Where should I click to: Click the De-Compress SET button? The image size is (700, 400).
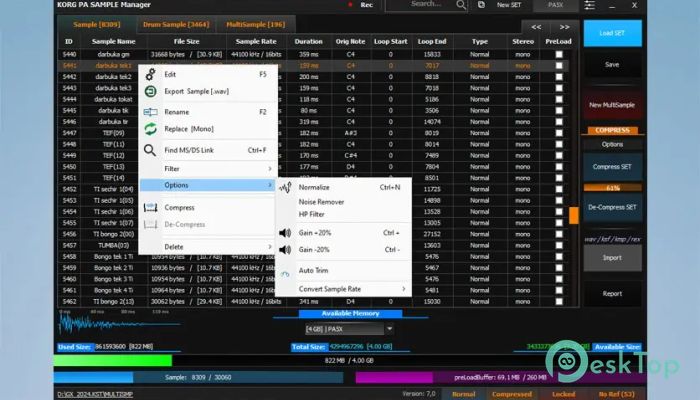pyautogui.click(x=612, y=208)
